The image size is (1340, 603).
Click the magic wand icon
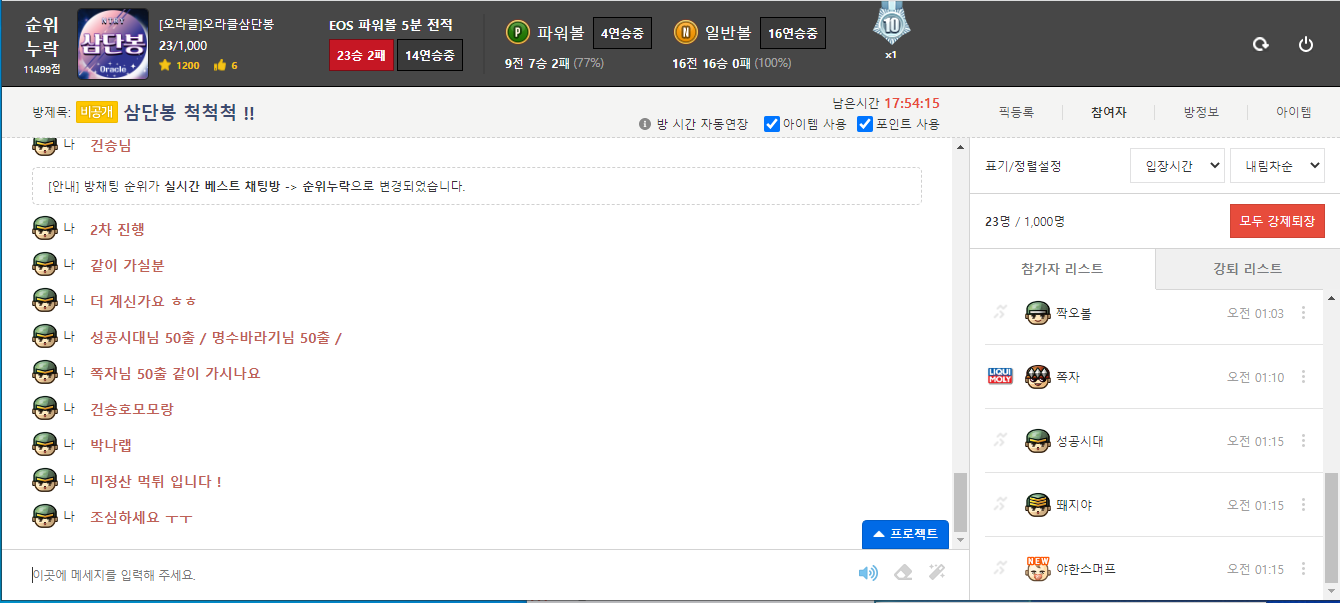tap(936, 573)
